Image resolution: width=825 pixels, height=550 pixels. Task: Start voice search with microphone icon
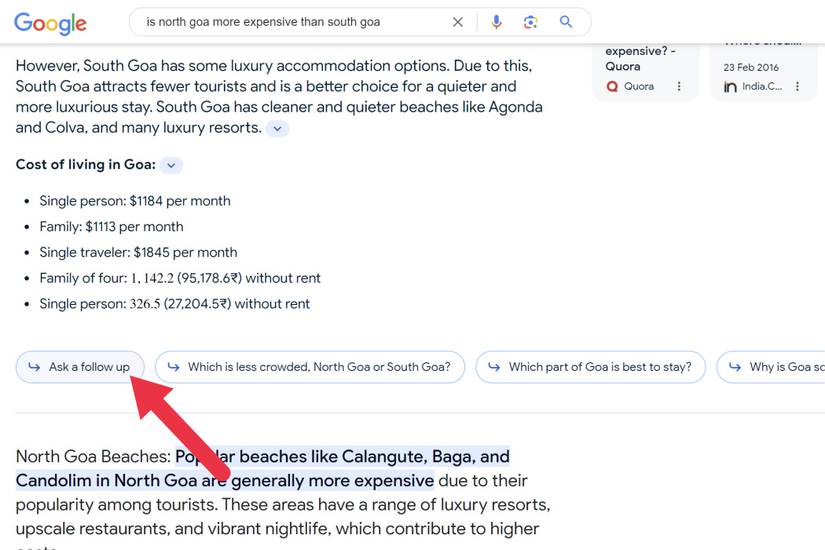click(496, 22)
